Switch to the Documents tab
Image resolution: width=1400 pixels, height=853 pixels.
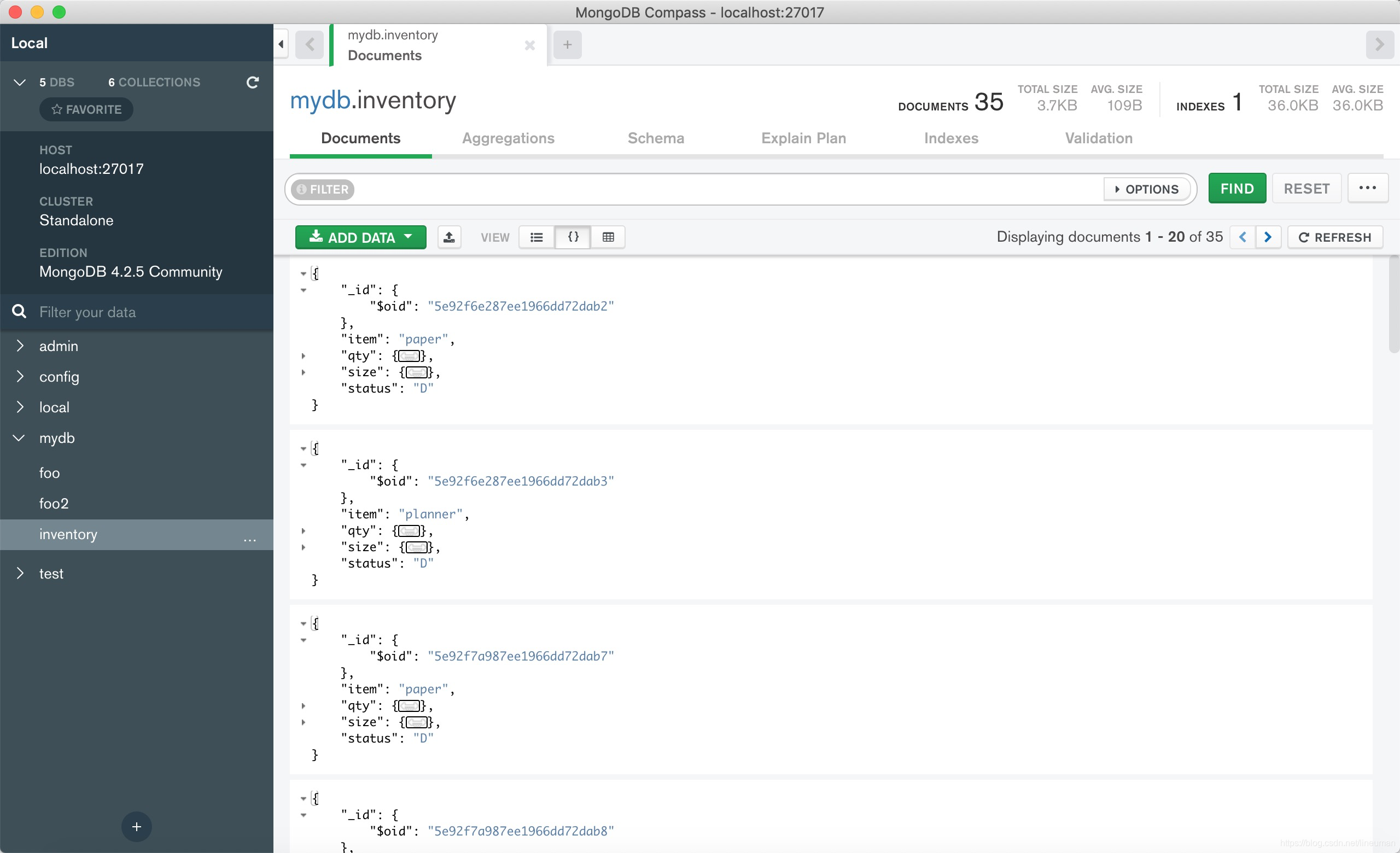[360, 138]
